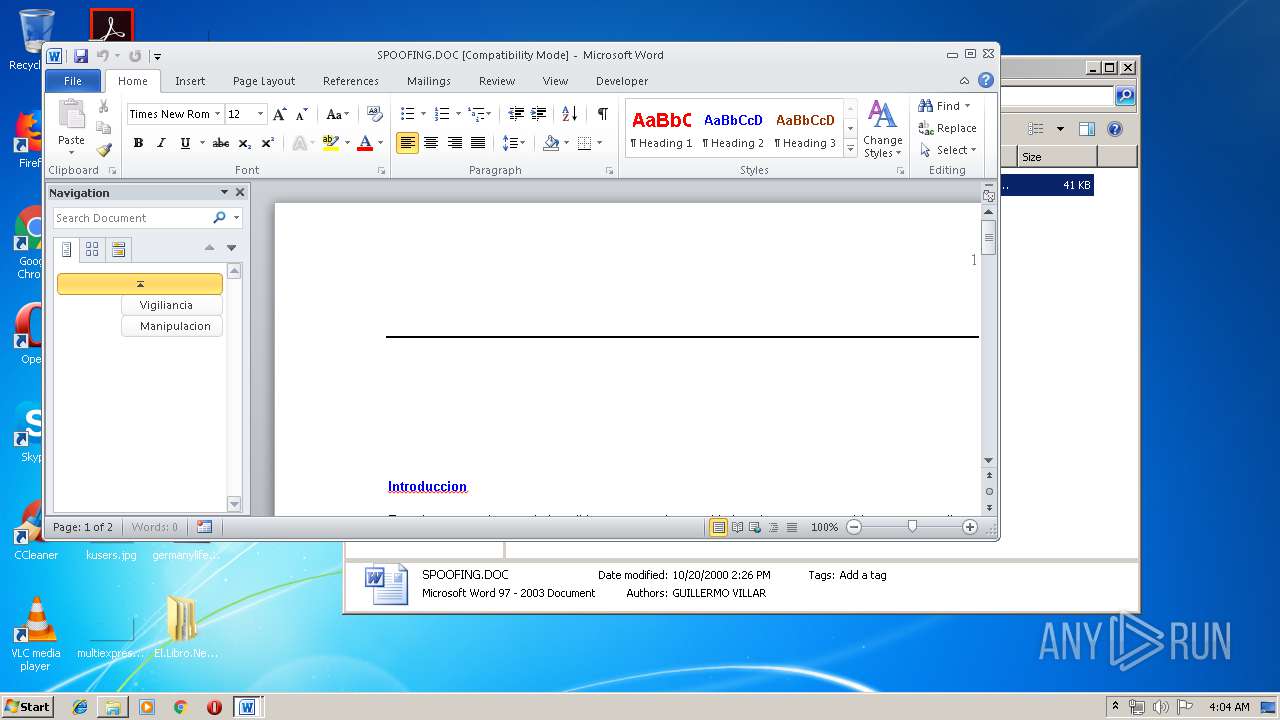This screenshot has width=1280, height=720.
Task: Toggle Show/Hide paragraph marks
Action: coord(602,114)
